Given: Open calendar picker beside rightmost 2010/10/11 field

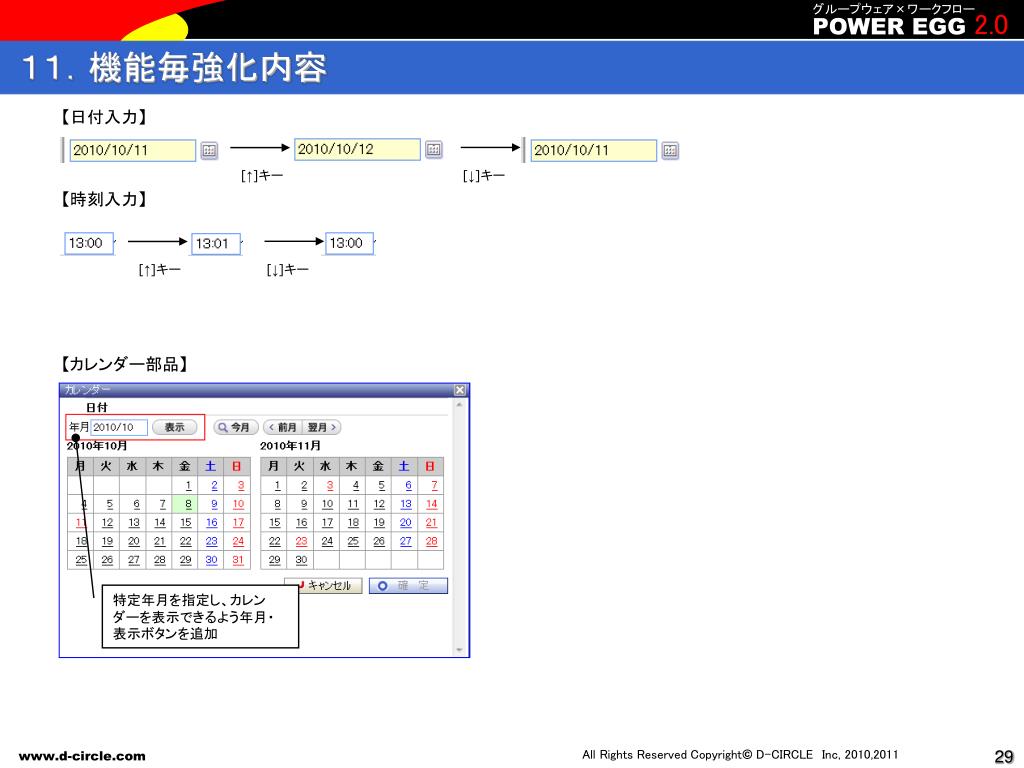Looking at the screenshot, I should (670, 151).
